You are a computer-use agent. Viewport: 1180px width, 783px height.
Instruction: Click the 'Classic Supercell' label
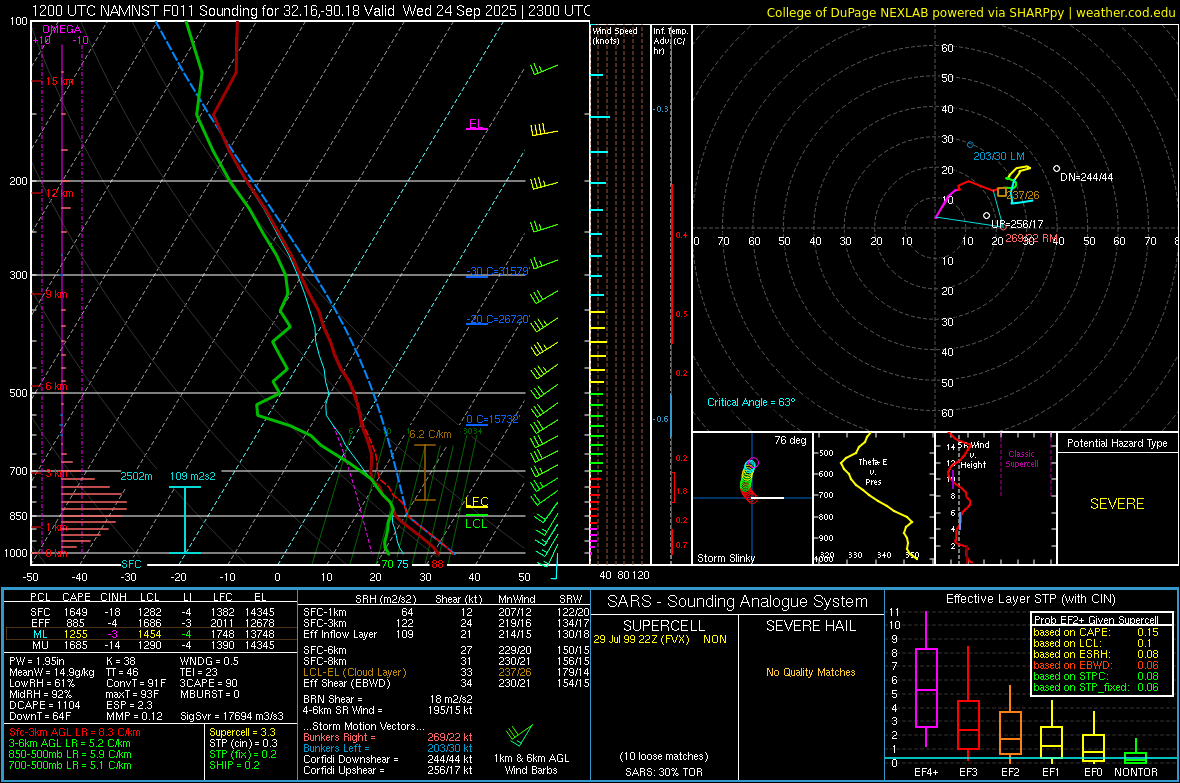(x=1022, y=459)
